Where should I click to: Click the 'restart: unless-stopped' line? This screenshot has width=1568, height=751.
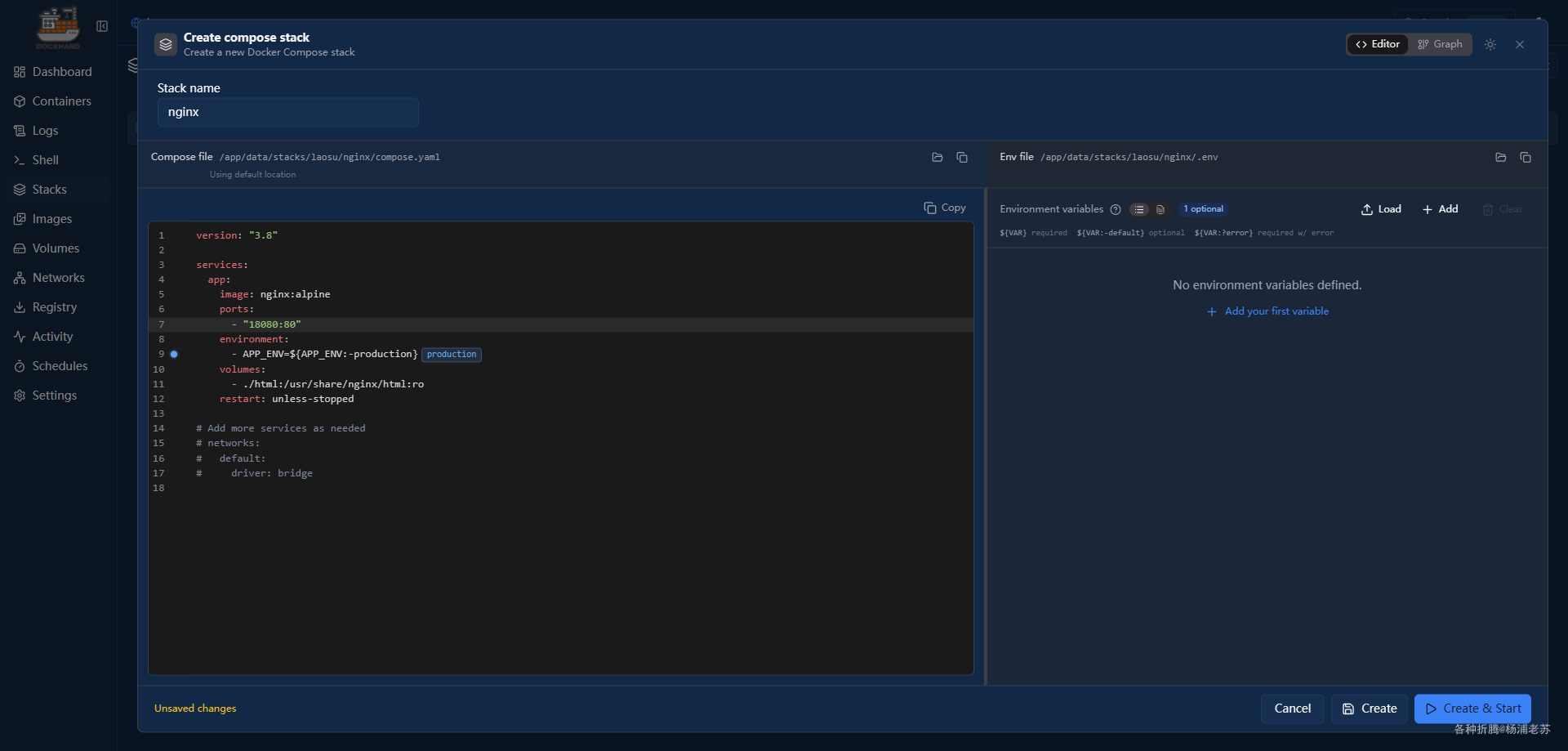[x=287, y=399]
